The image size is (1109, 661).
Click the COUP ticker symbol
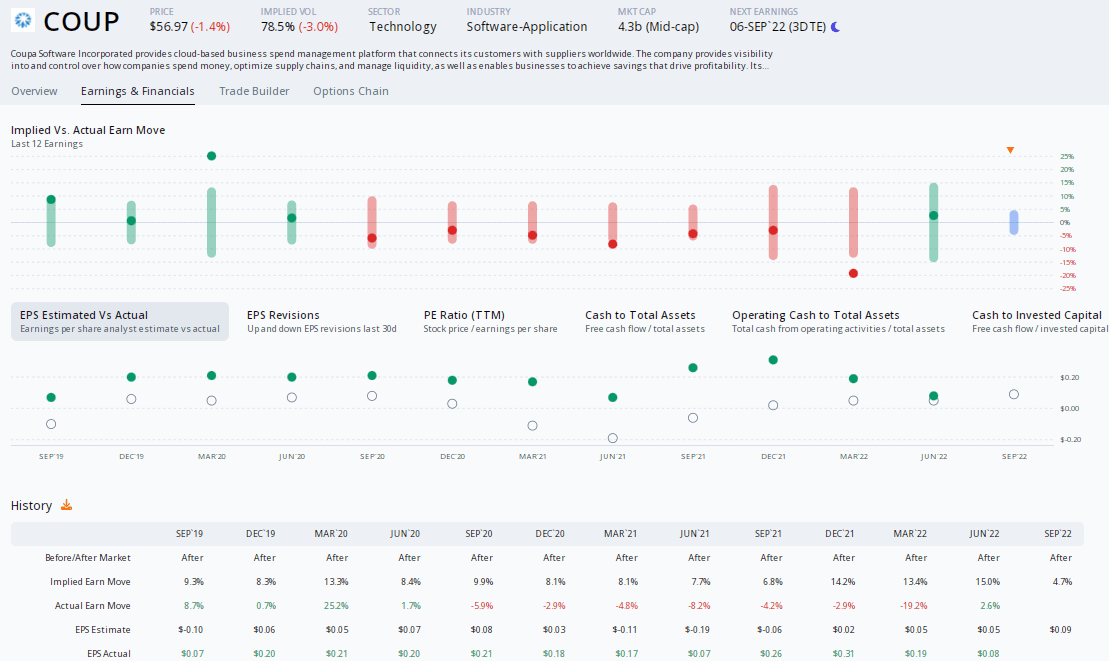[x=81, y=22]
